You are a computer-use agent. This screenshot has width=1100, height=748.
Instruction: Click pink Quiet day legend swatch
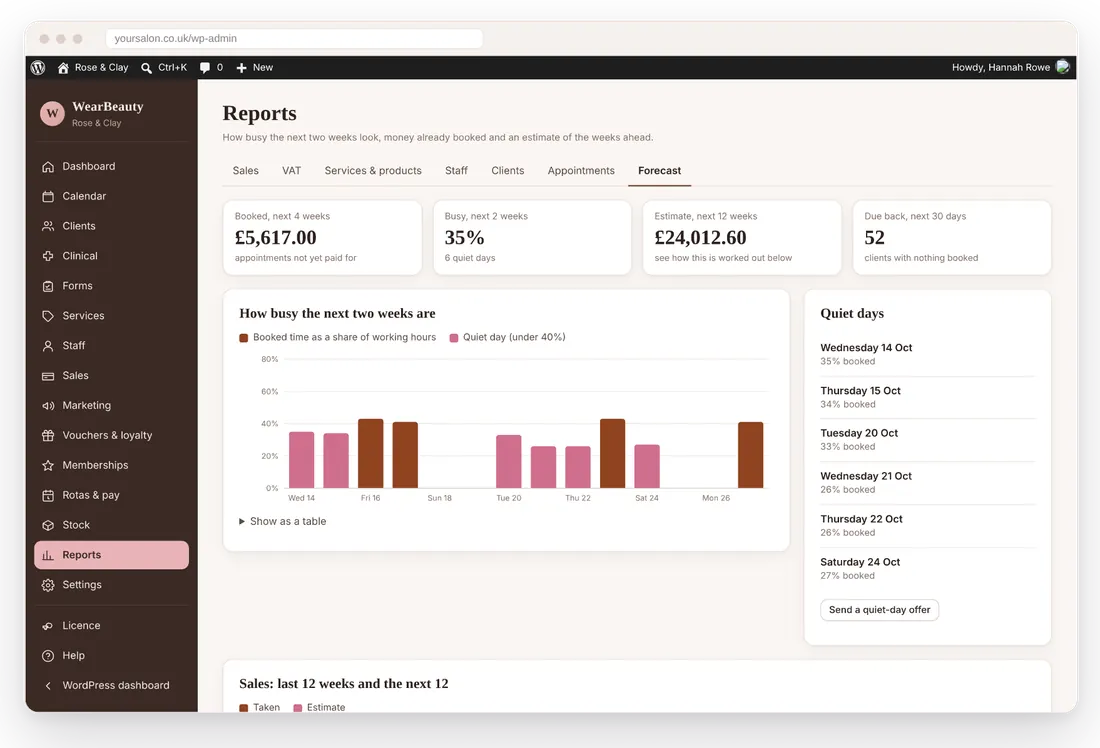point(453,338)
